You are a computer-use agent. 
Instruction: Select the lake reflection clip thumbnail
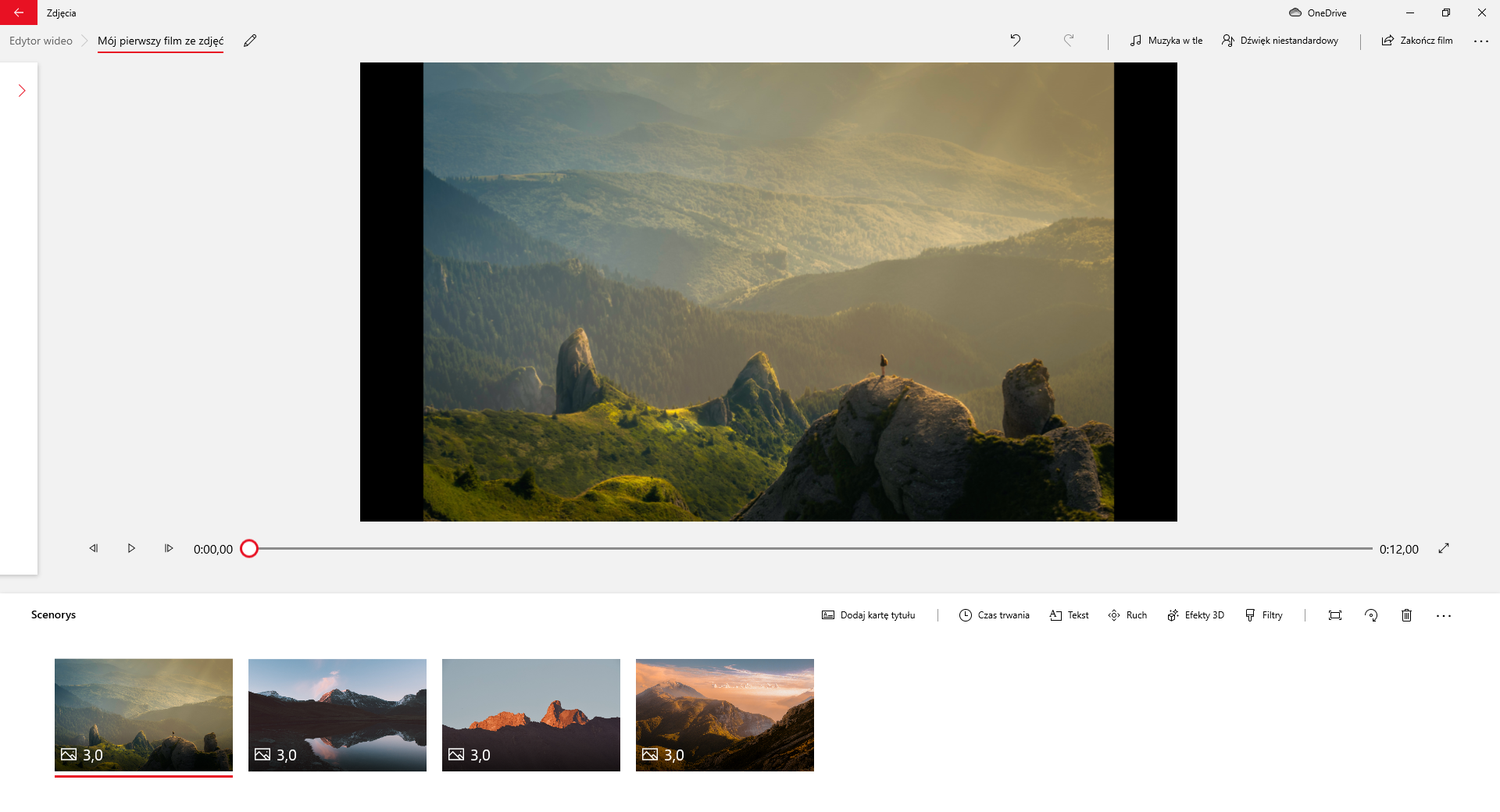[337, 714]
